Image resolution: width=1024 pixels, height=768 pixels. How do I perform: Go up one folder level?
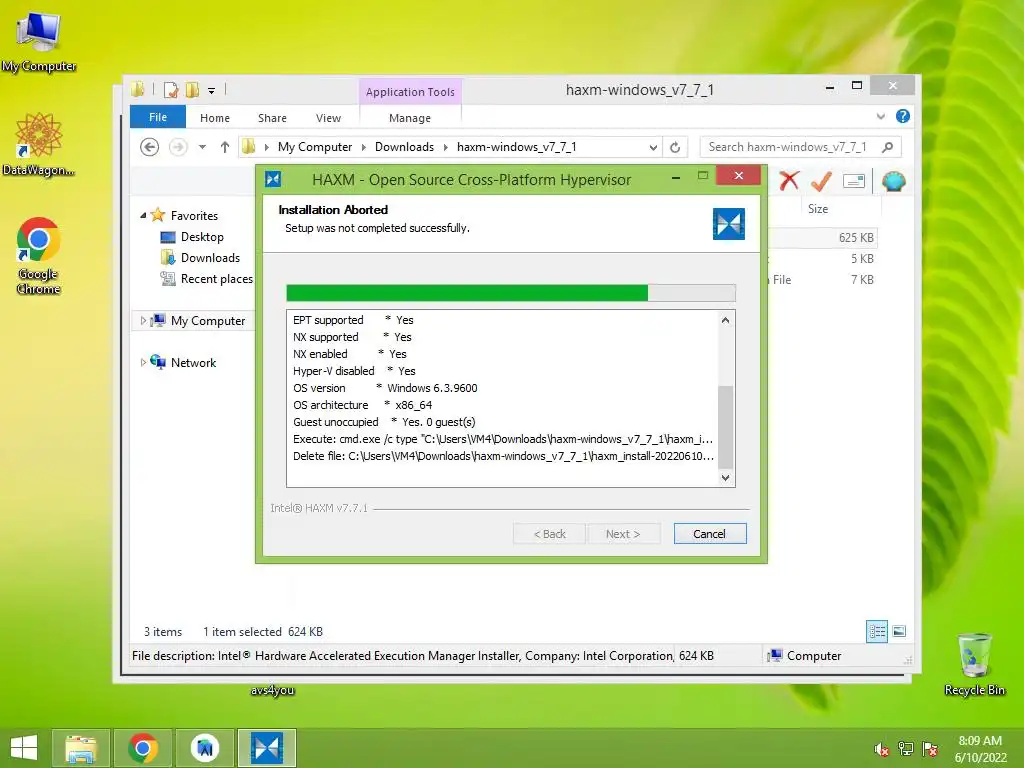225,147
